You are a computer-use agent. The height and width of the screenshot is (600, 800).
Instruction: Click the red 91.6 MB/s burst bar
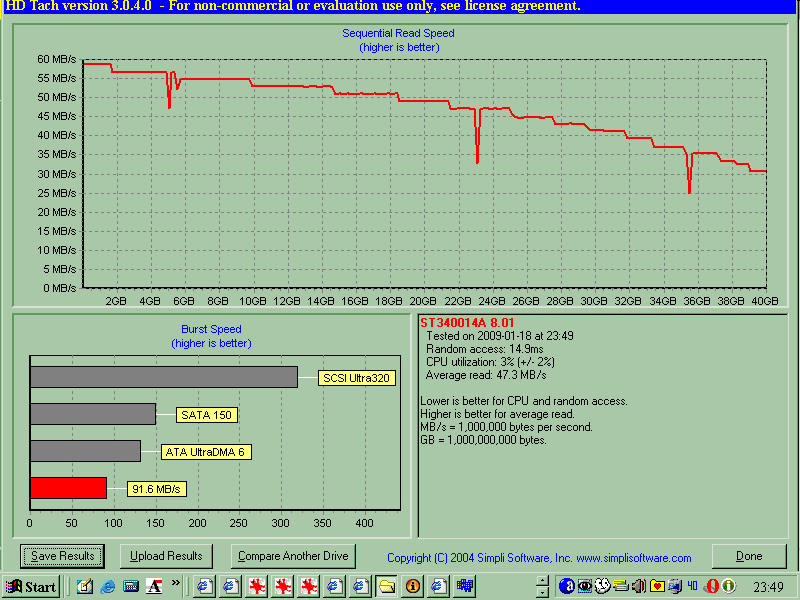pyautogui.click(x=68, y=488)
